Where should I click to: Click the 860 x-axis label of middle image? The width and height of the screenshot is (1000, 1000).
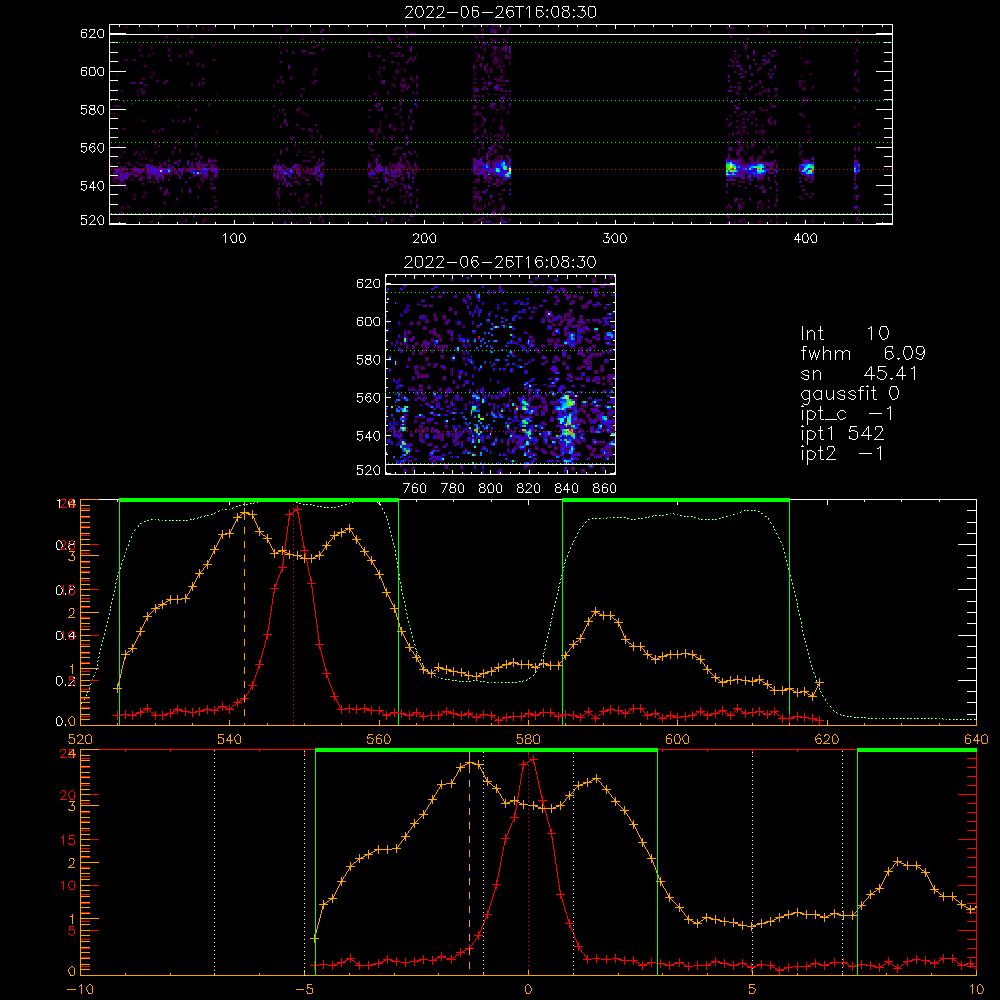click(x=605, y=489)
